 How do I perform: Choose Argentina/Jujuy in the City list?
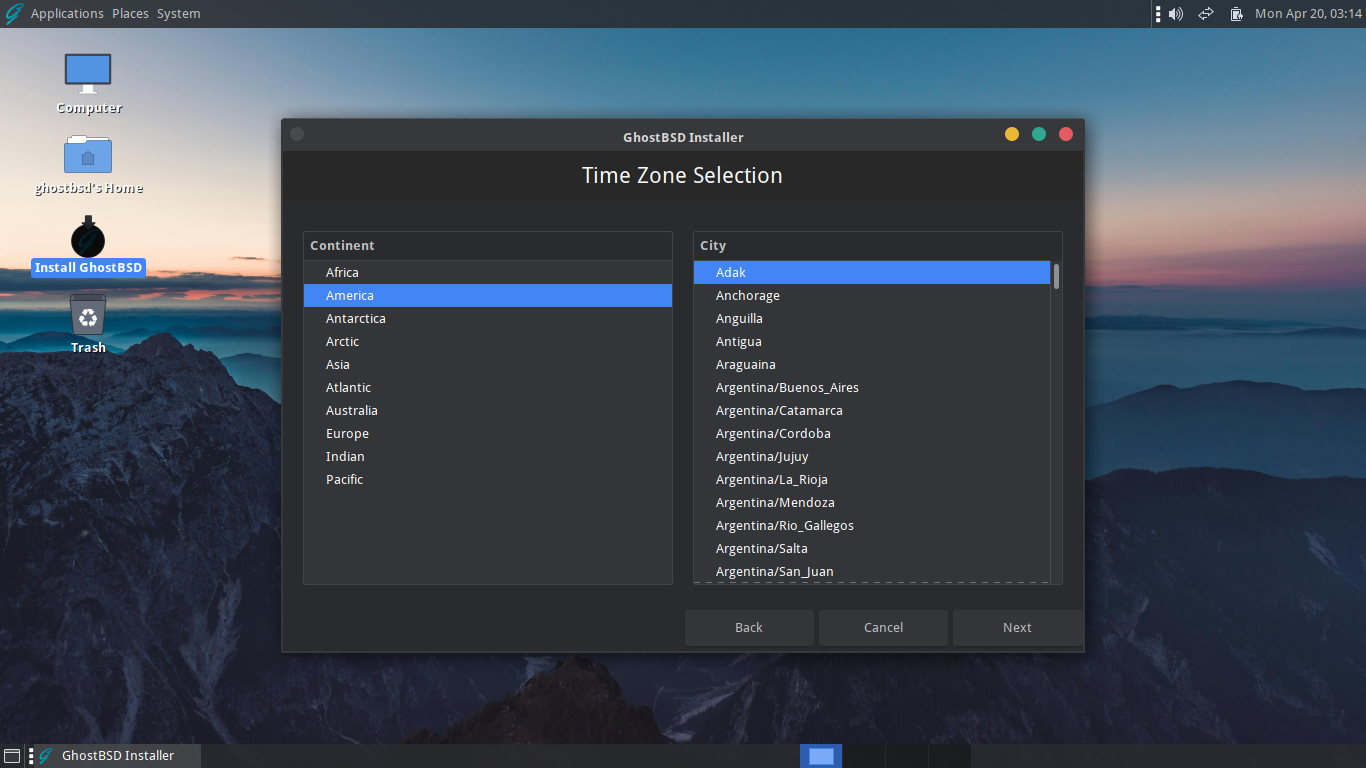pyautogui.click(x=872, y=457)
